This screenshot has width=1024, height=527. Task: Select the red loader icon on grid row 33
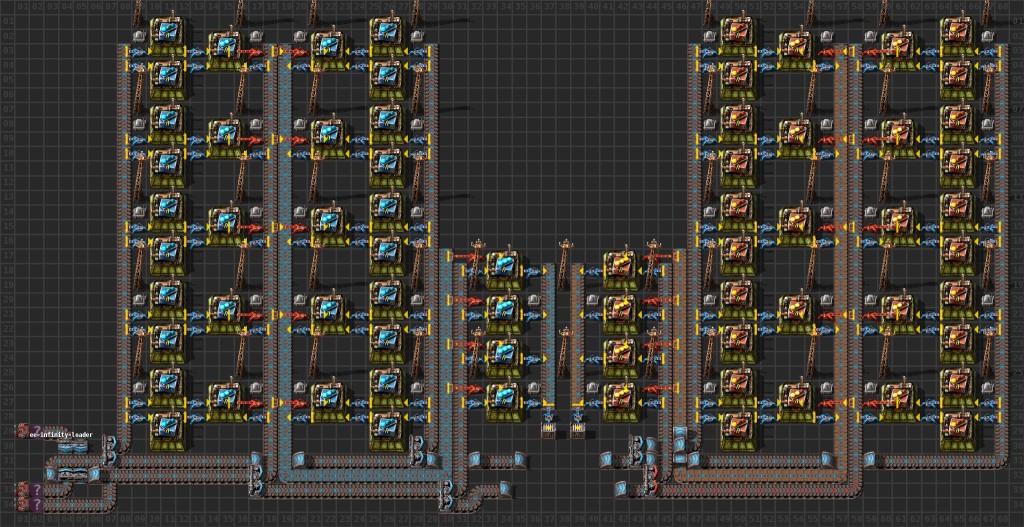(x=23, y=489)
